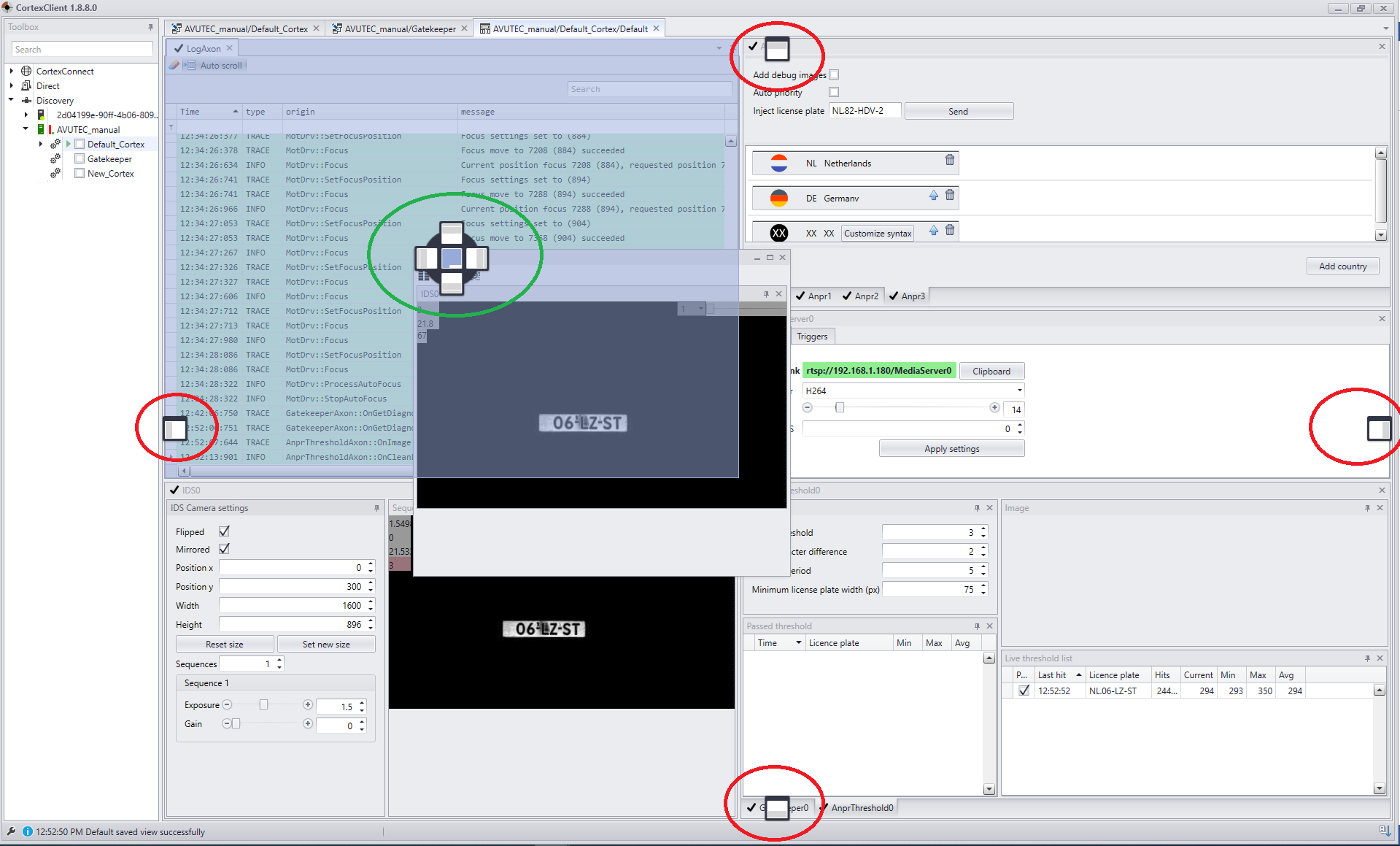
Task: Pin the Toolbox panel
Action: pos(151,27)
